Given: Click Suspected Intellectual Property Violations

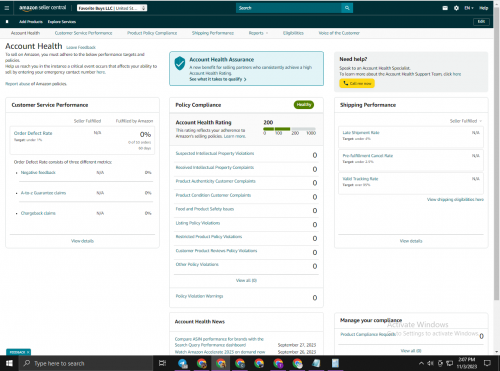Looking at the screenshot, I should click(215, 153).
